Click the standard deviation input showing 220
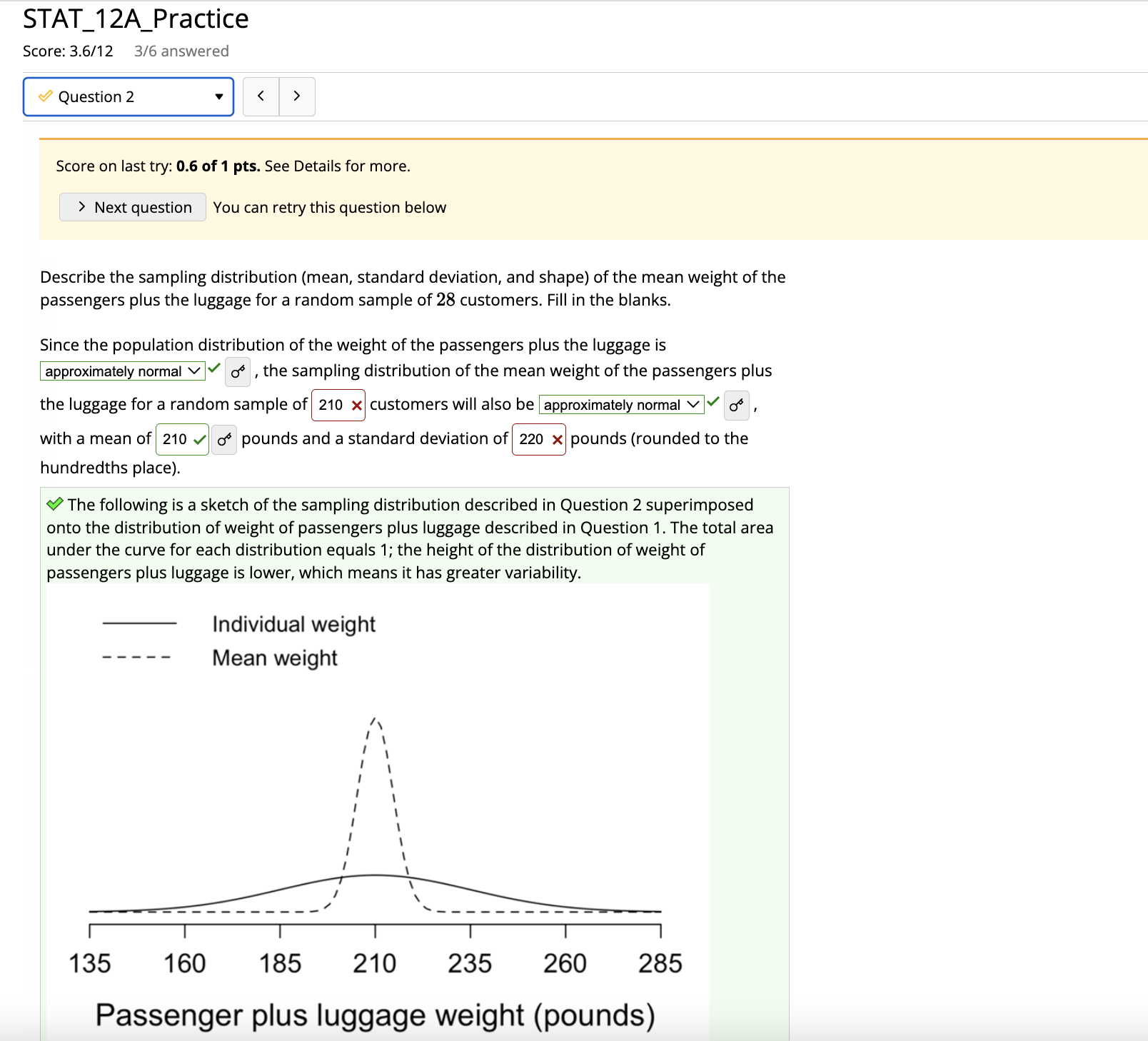This screenshot has height=1041, width=1148. coord(530,440)
